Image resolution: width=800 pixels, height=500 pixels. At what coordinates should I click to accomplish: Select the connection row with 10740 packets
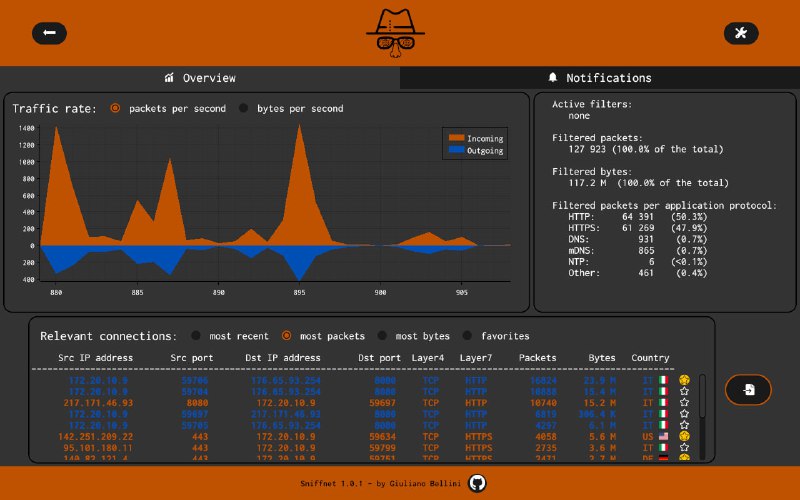[x=350, y=403]
